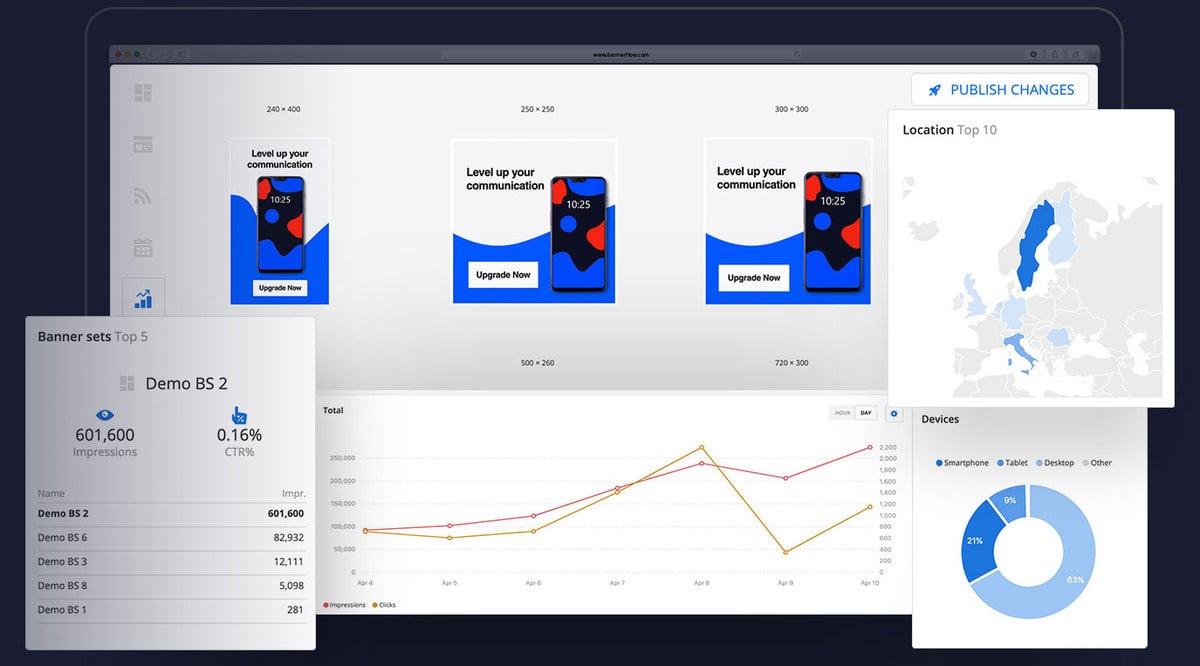This screenshot has width=1200, height=666.
Task: Select Demo BS 2 row in table
Action: pos(171,514)
